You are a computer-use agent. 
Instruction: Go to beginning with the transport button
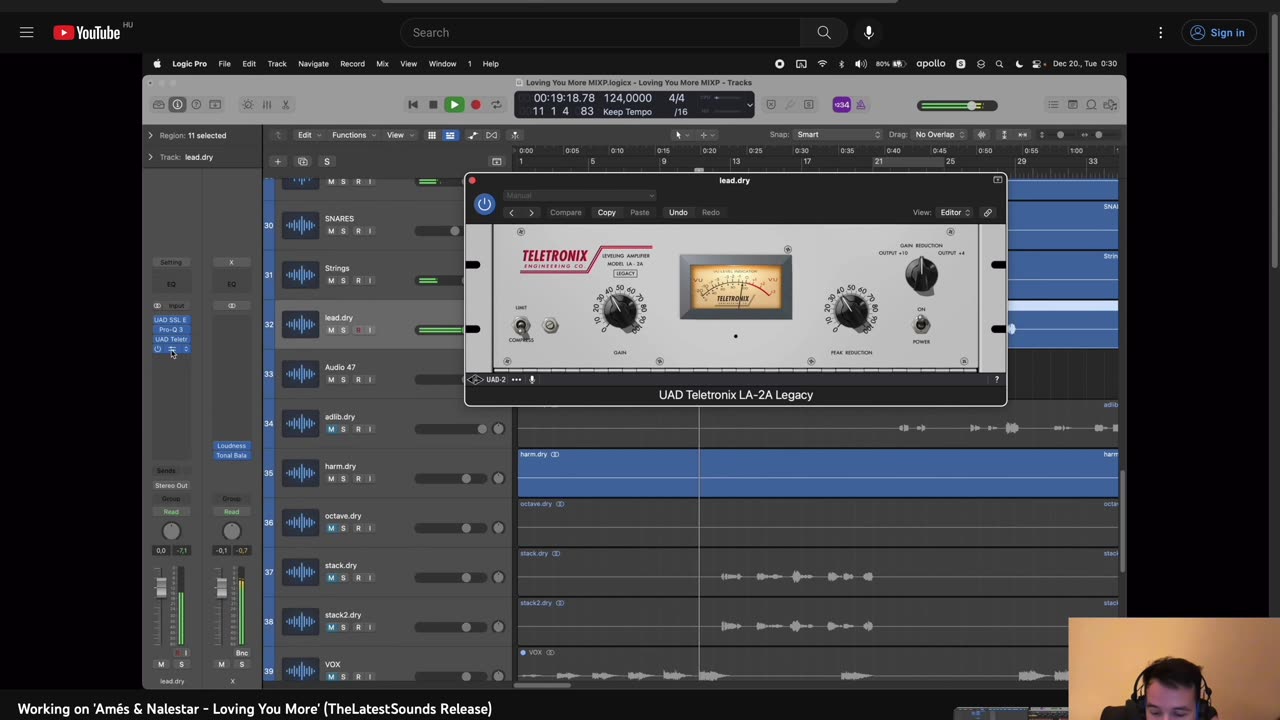[x=413, y=104]
